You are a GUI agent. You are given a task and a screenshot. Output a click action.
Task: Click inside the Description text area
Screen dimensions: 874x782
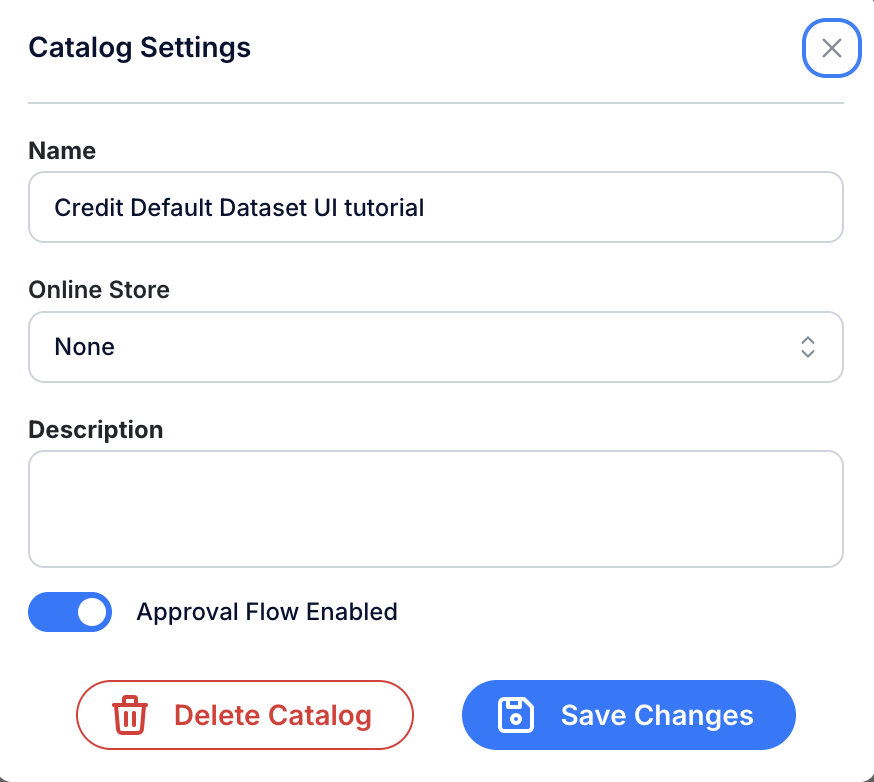pyautogui.click(x=435, y=508)
